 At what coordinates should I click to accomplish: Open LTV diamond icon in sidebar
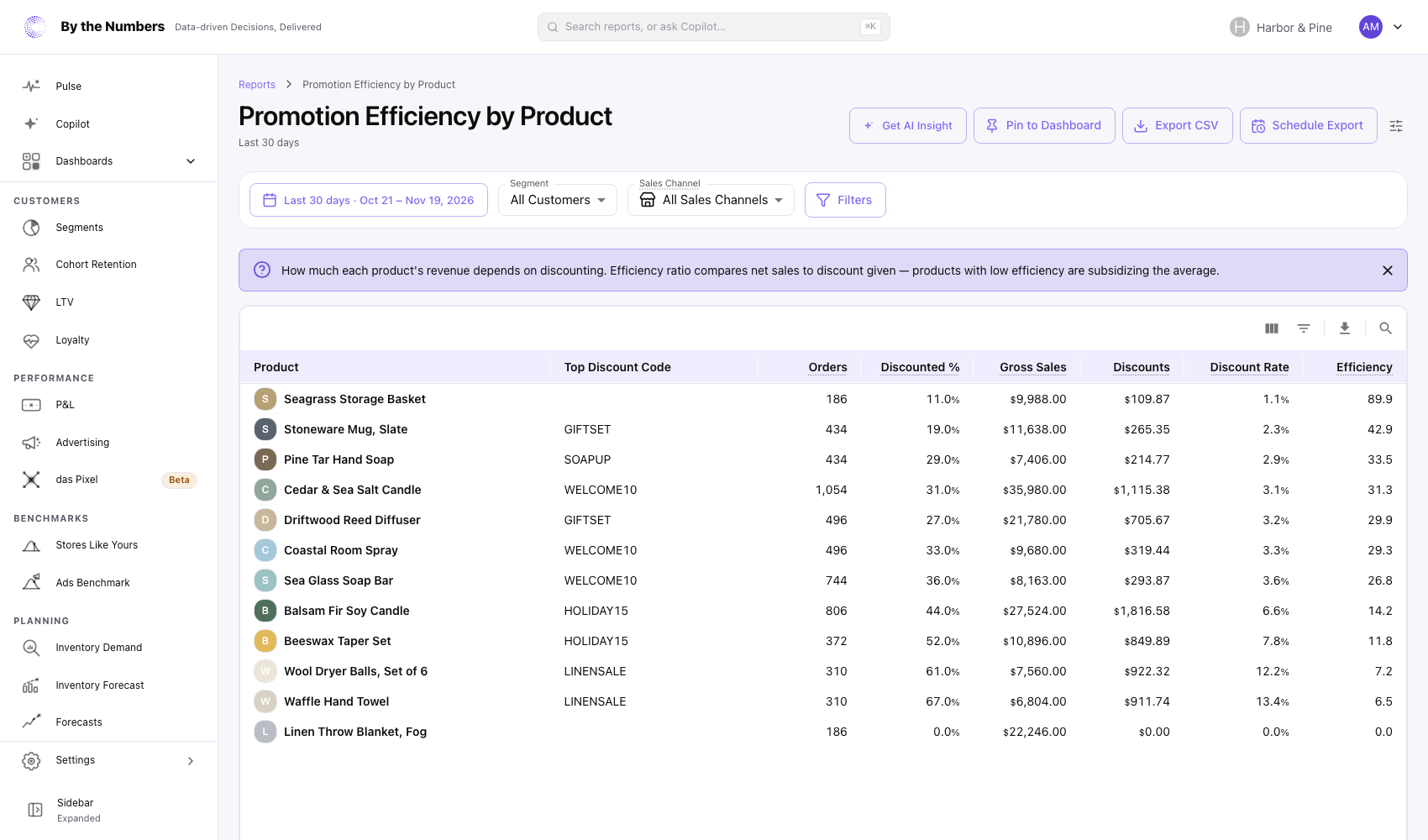point(31,302)
